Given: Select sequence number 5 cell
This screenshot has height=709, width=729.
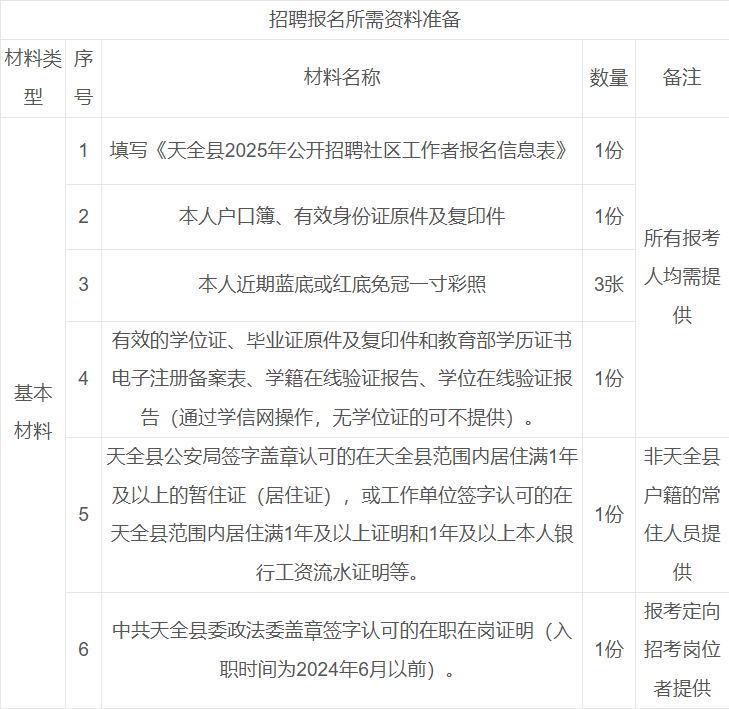Looking at the screenshot, I should point(84,515).
